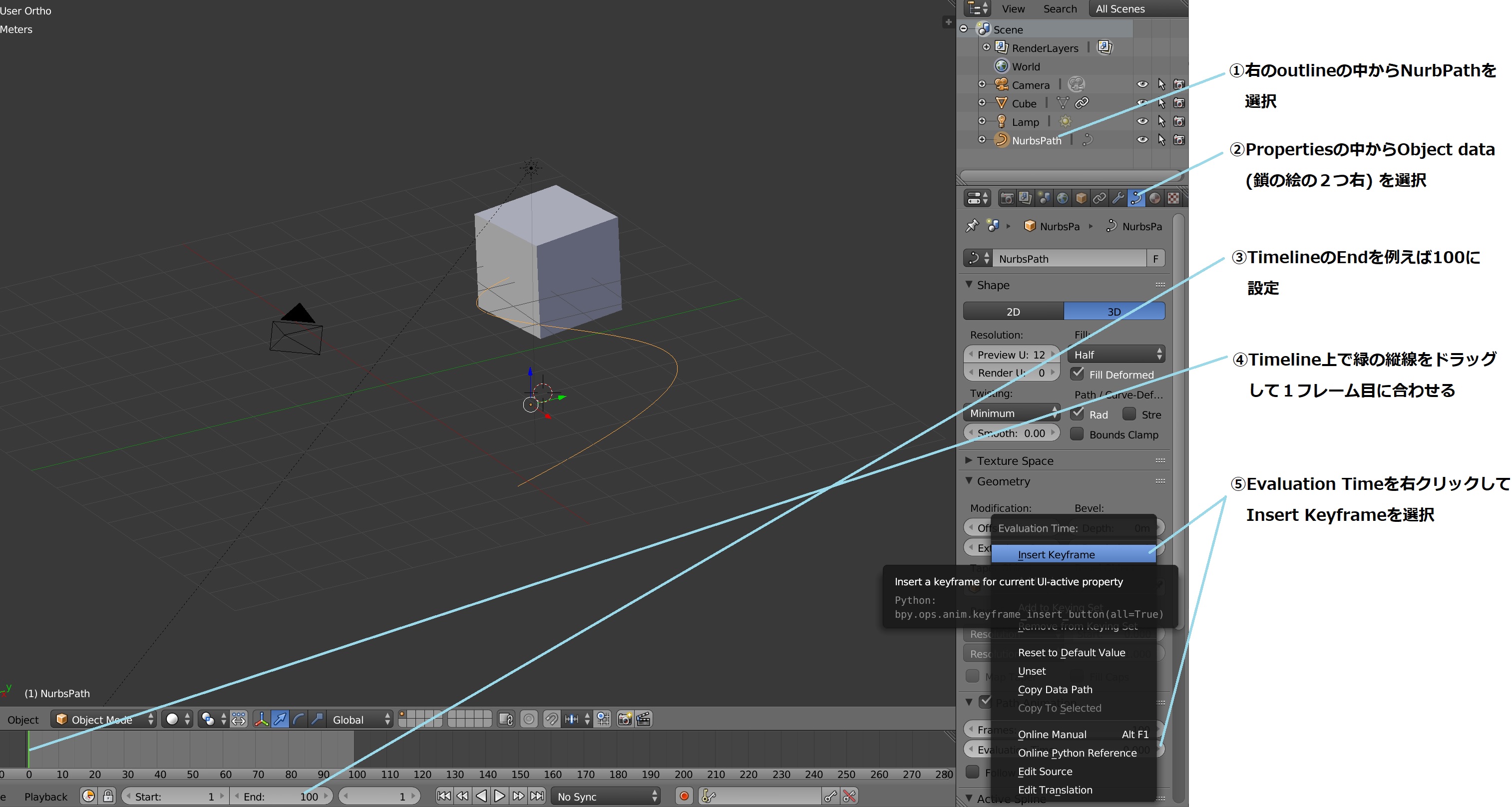Image resolution: width=1512 pixels, height=807 pixels.
Task: Toggle Camera selectability arrow in outliner
Action: [x=1161, y=84]
